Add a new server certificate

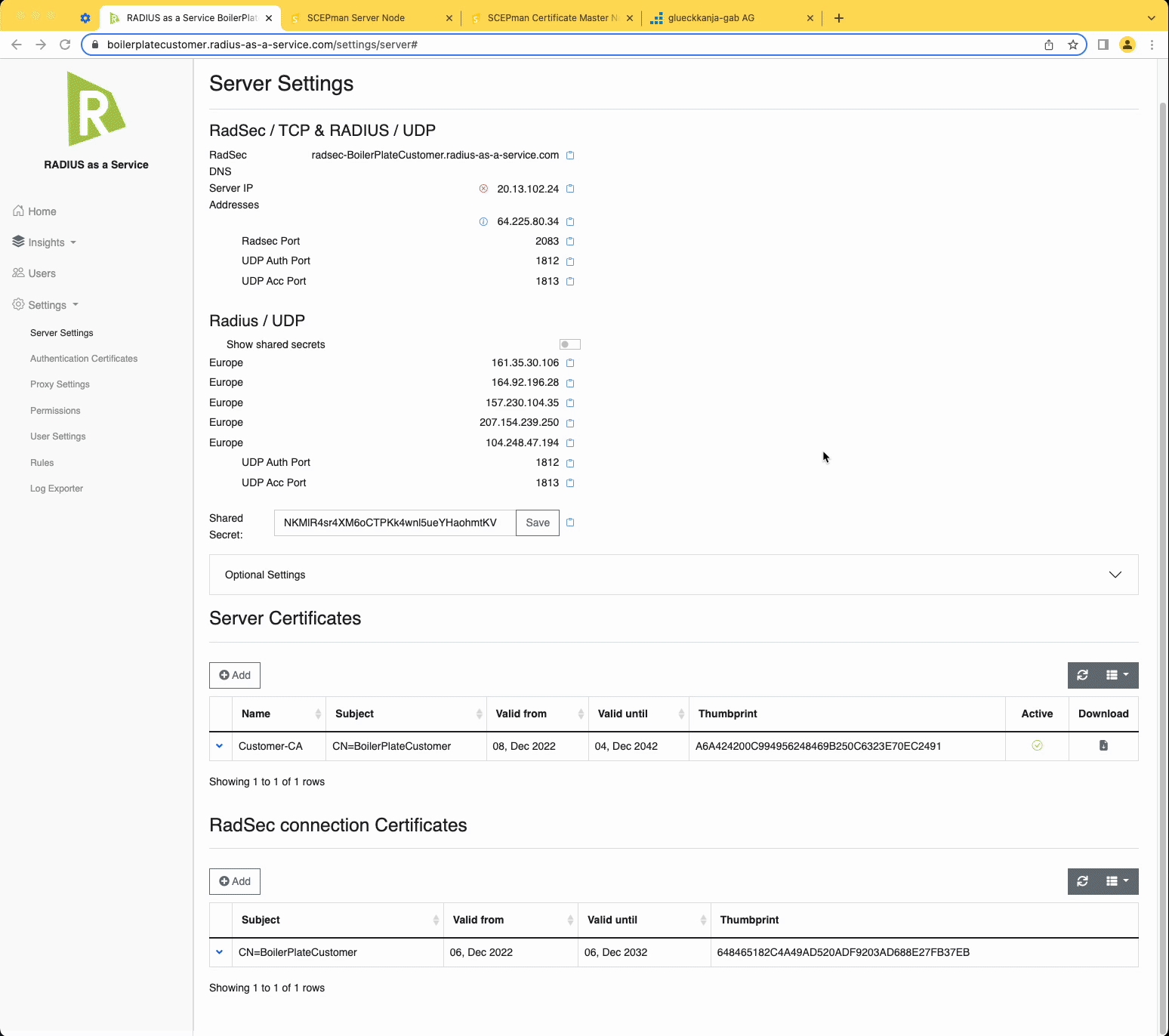[x=235, y=675]
